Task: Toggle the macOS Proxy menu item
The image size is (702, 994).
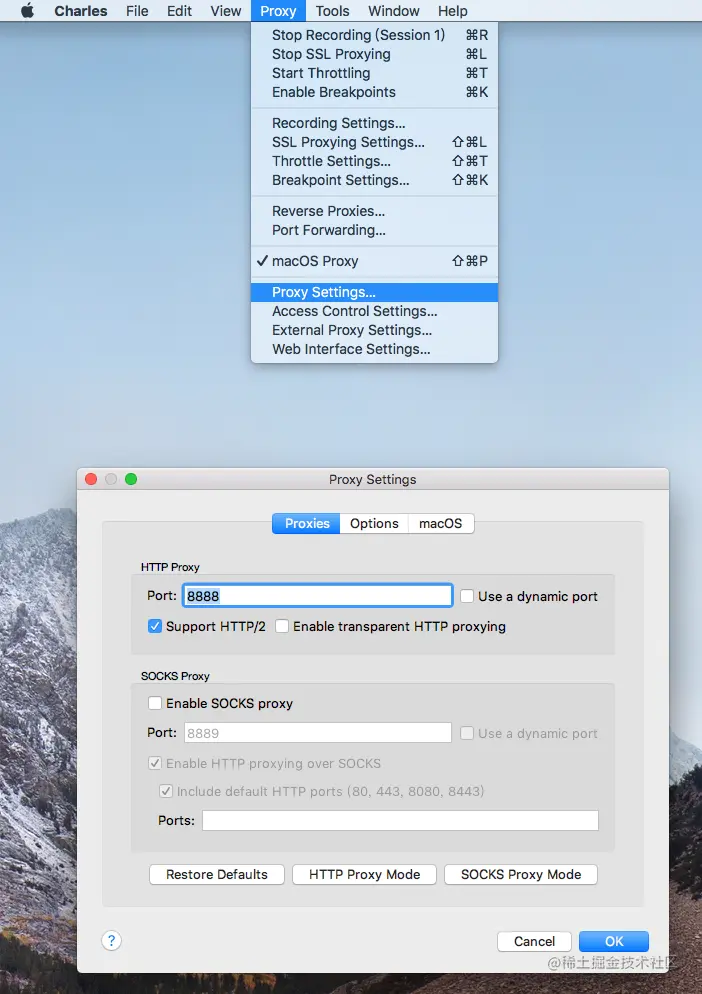Action: tap(374, 261)
